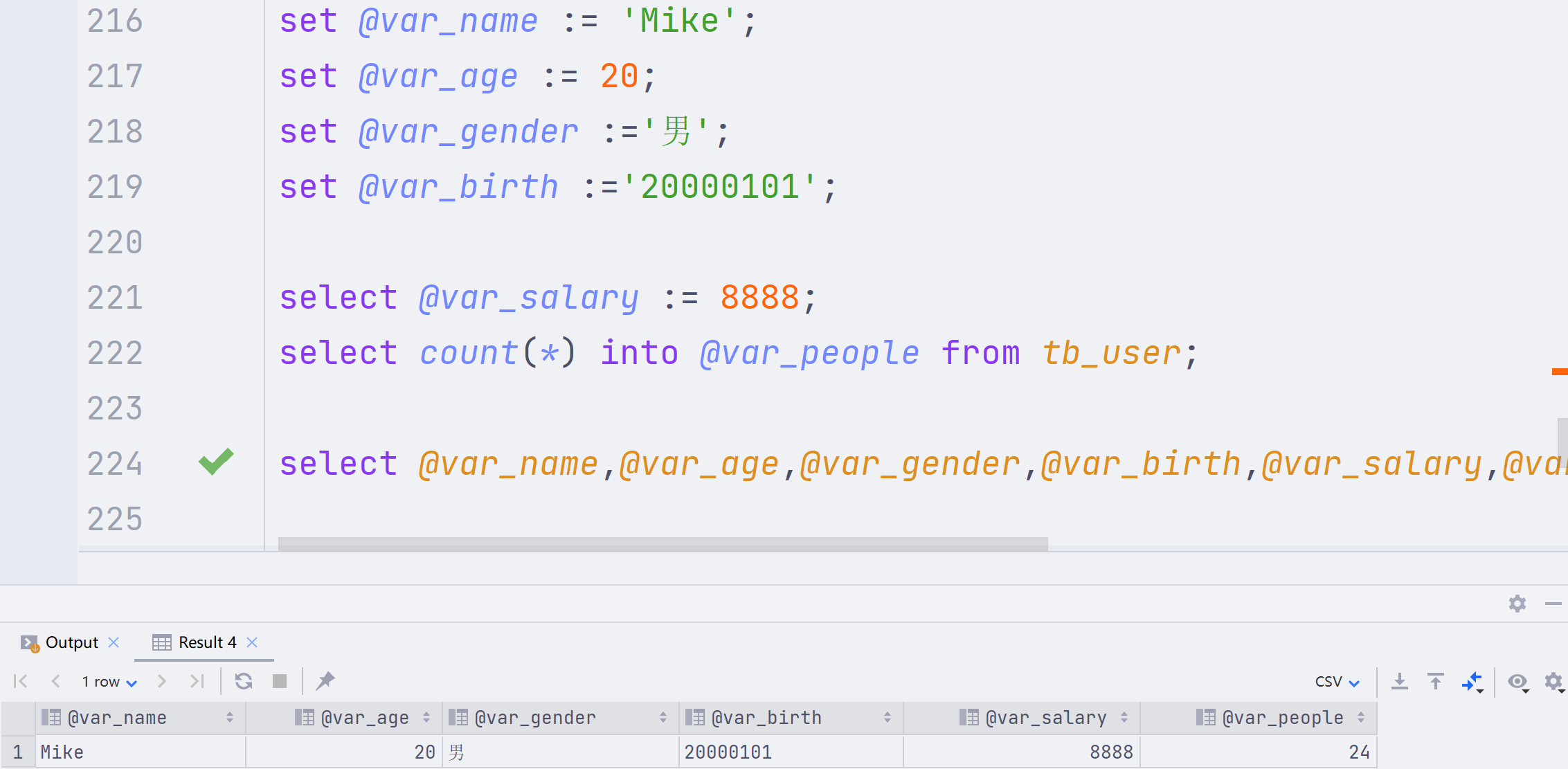This screenshot has width=1568, height=769.
Task: Open the CSV format dropdown
Action: [1337, 682]
